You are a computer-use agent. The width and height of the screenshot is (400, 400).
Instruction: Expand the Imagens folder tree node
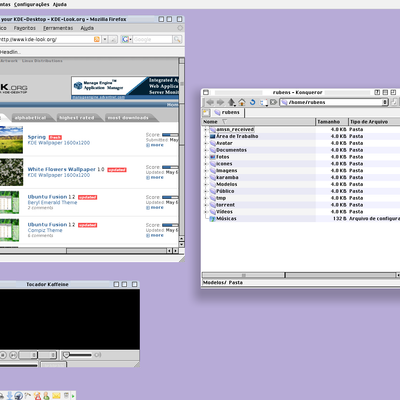[x=206, y=171]
